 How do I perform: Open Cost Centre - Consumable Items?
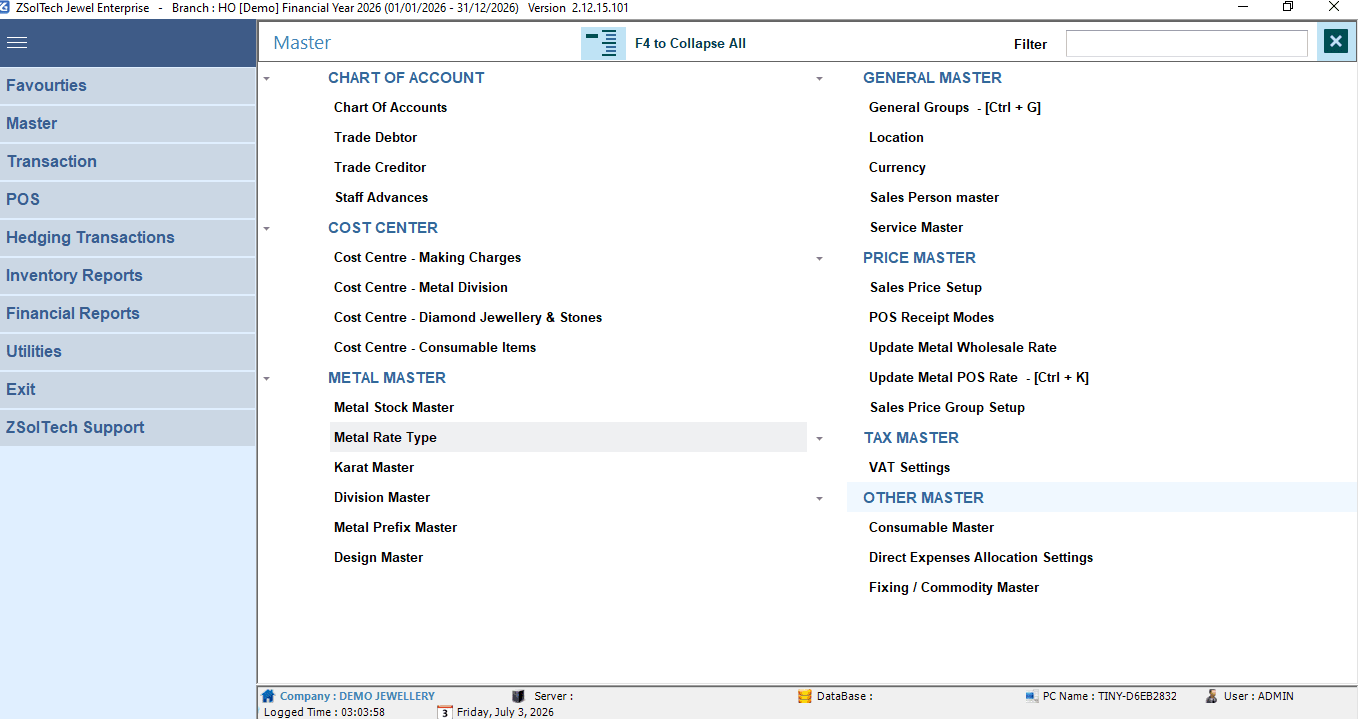coord(435,347)
